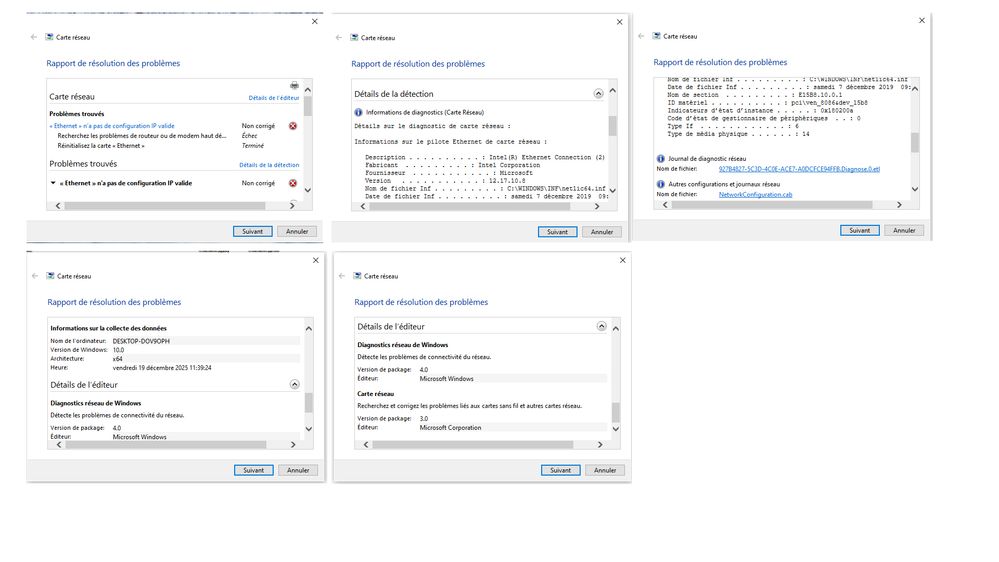Screen dimensions: 999x562
Task: Click scroll down arrow in Problèmes trouvés report
Action: tap(308, 190)
